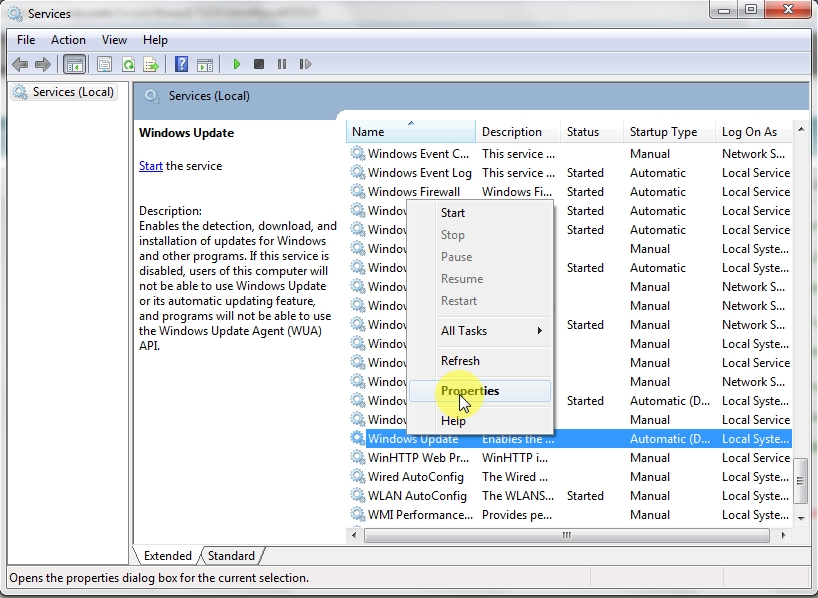Click the Stop Service square icon
This screenshot has height=598, width=818.
(x=259, y=64)
